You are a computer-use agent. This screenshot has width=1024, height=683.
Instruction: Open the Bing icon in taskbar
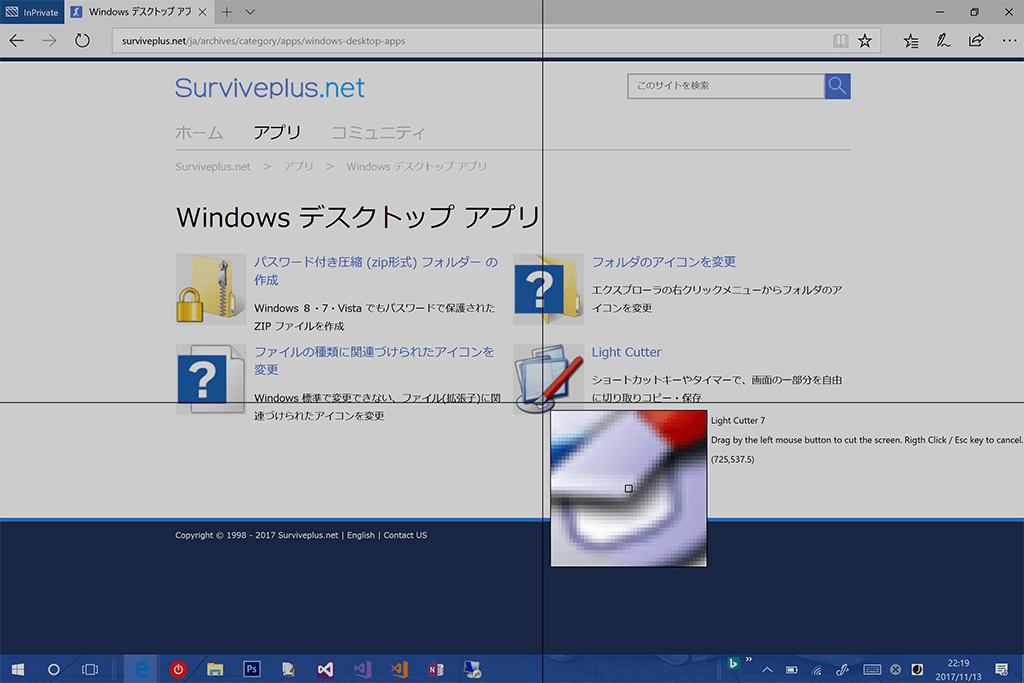tap(733, 663)
